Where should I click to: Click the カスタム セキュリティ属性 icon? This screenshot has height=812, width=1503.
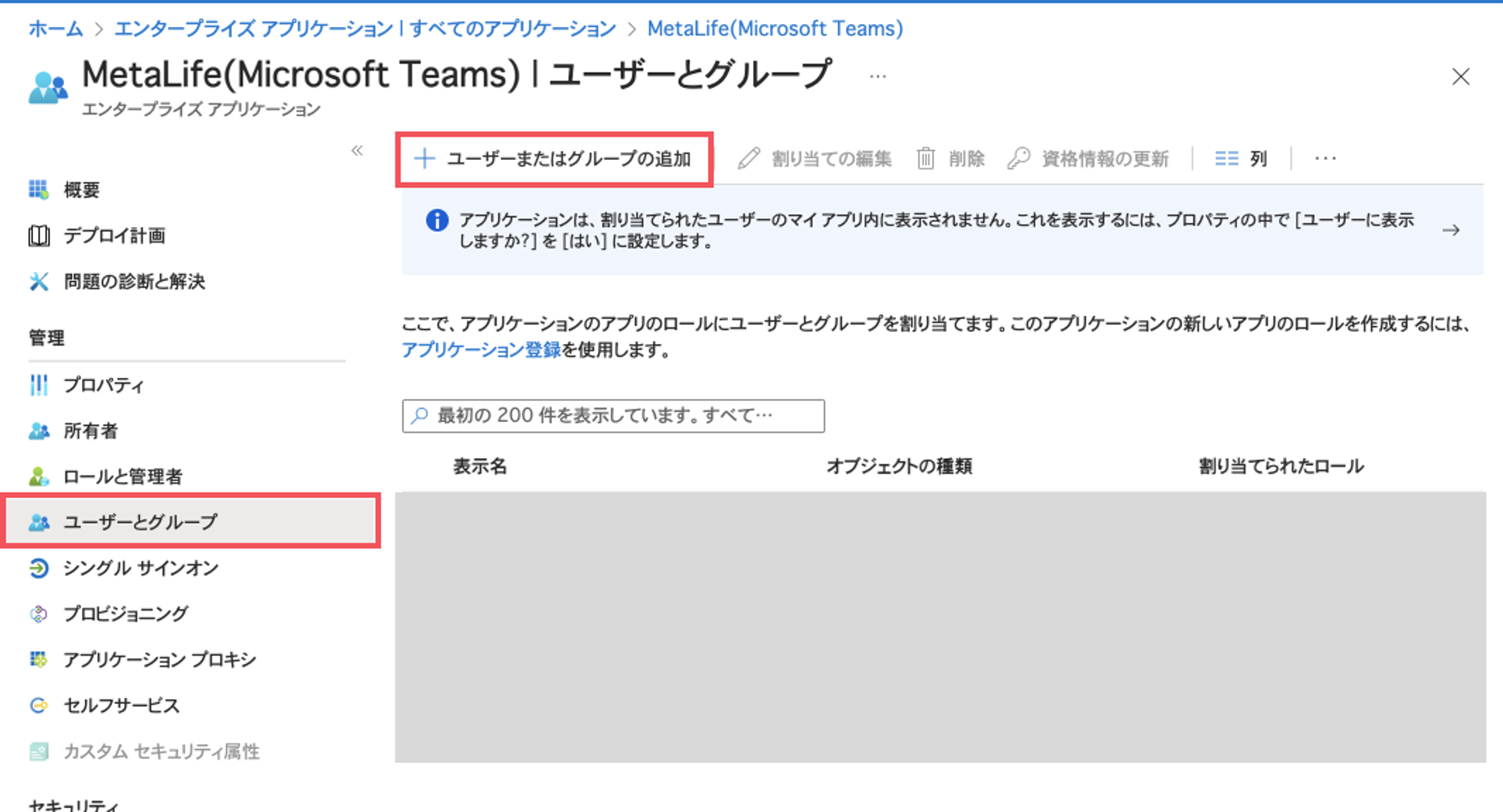pyautogui.click(x=38, y=751)
